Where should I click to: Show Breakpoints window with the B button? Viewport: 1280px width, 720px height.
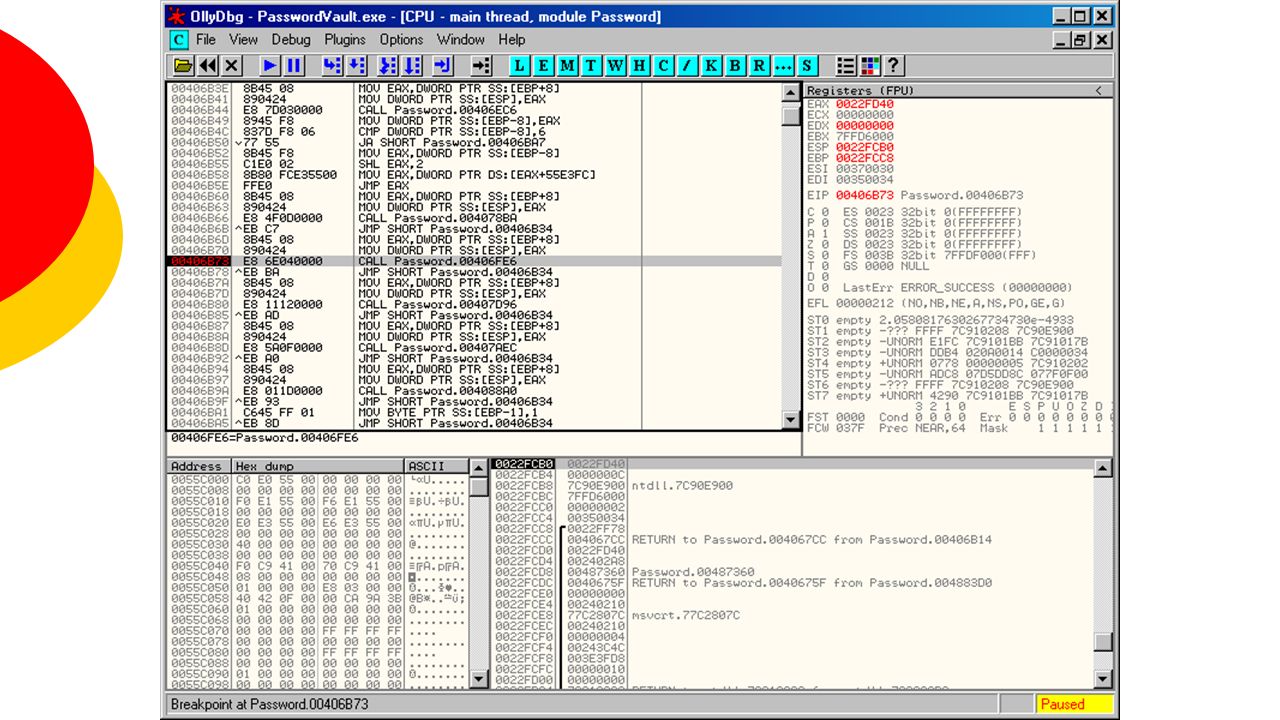click(736, 66)
